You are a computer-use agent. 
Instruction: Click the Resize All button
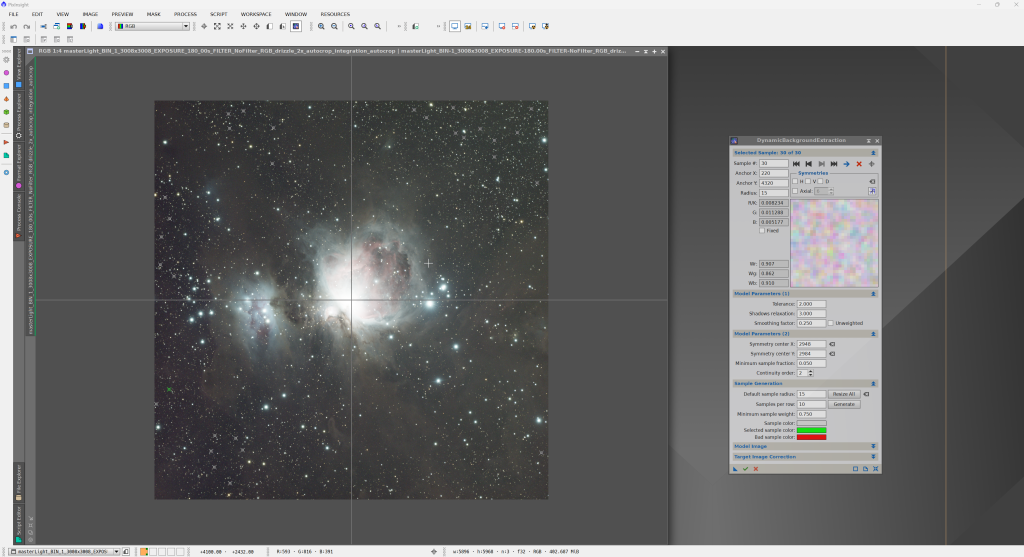(844, 394)
